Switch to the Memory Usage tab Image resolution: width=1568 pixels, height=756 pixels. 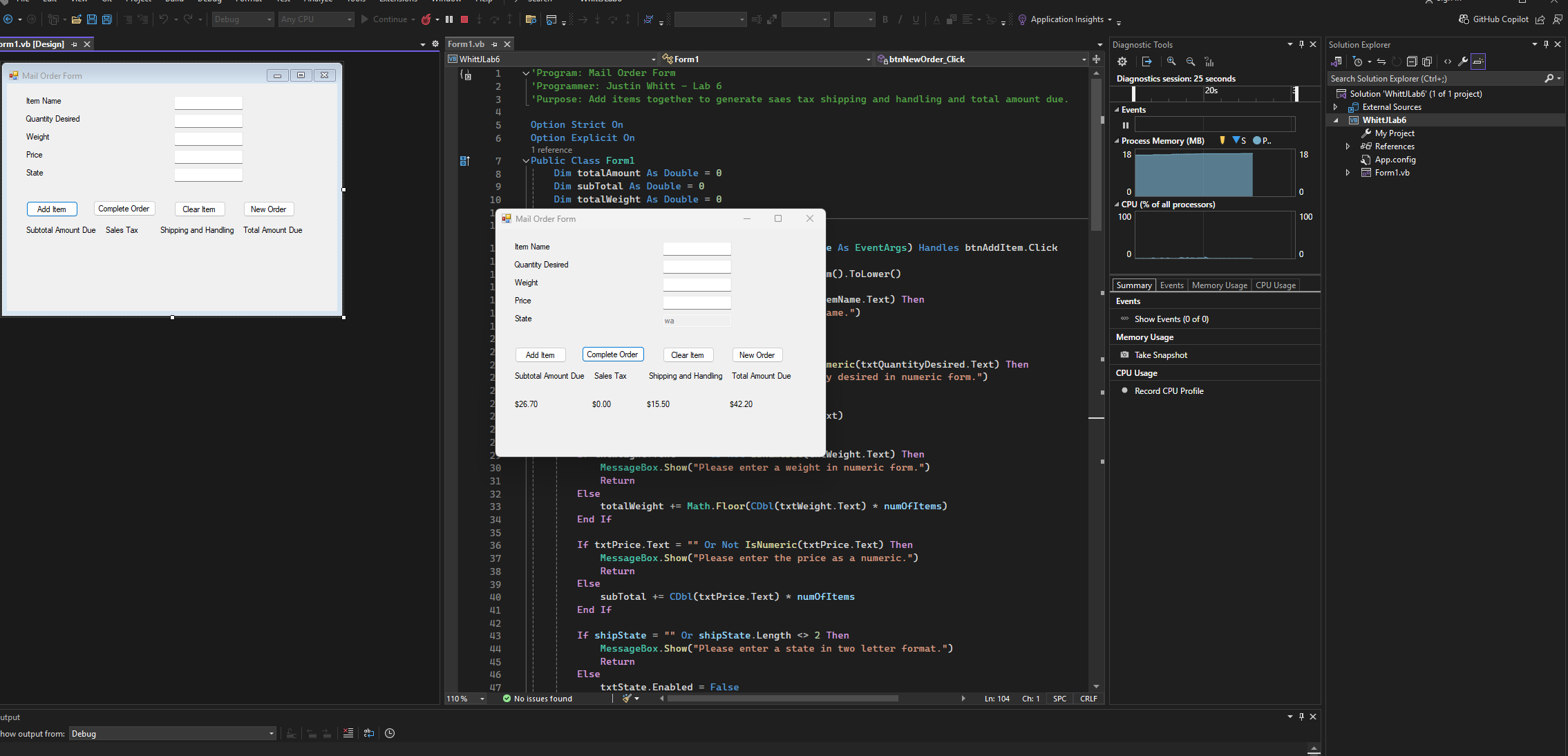1219,285
